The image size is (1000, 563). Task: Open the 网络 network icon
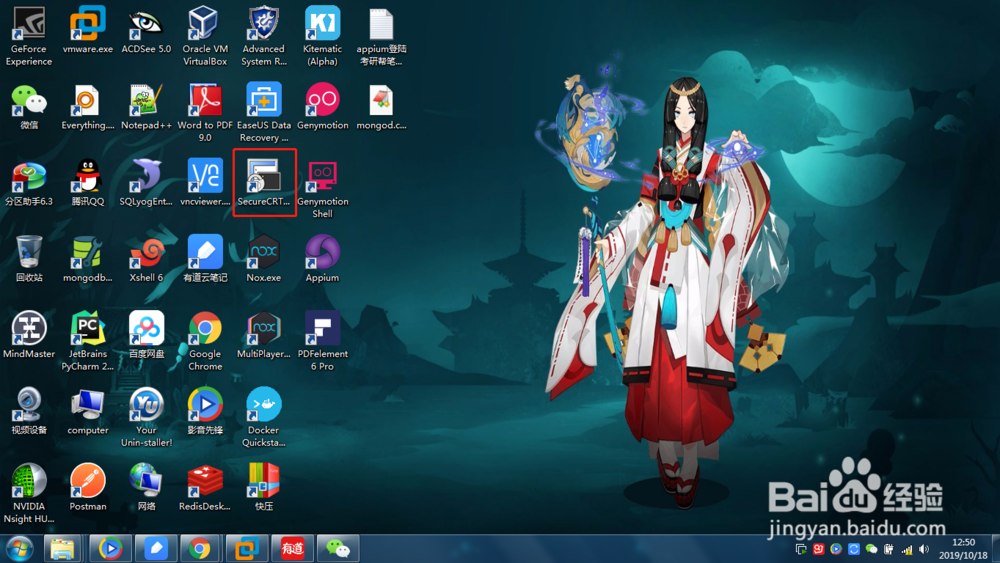tap(146, 487)
